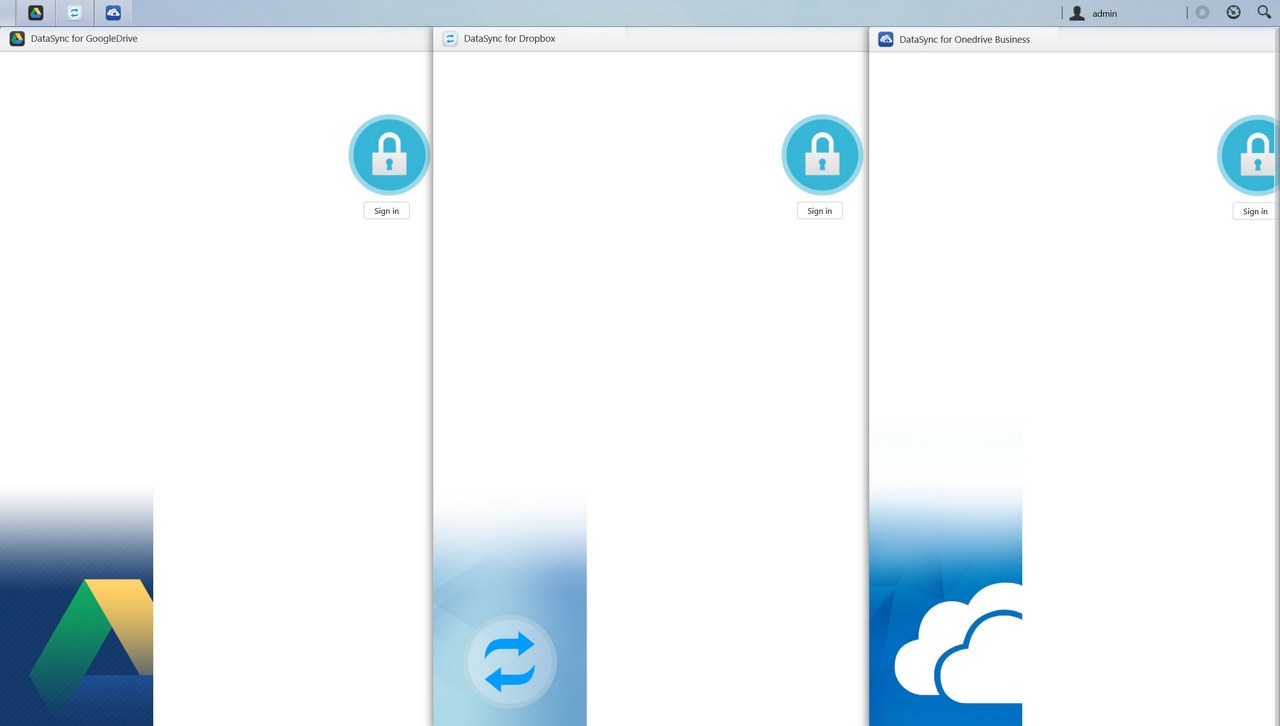The height and width of the screenshot is (726, 1280).
Task: Sign in to DataSync for Onedrive Business
Action: pos(1255,211)
